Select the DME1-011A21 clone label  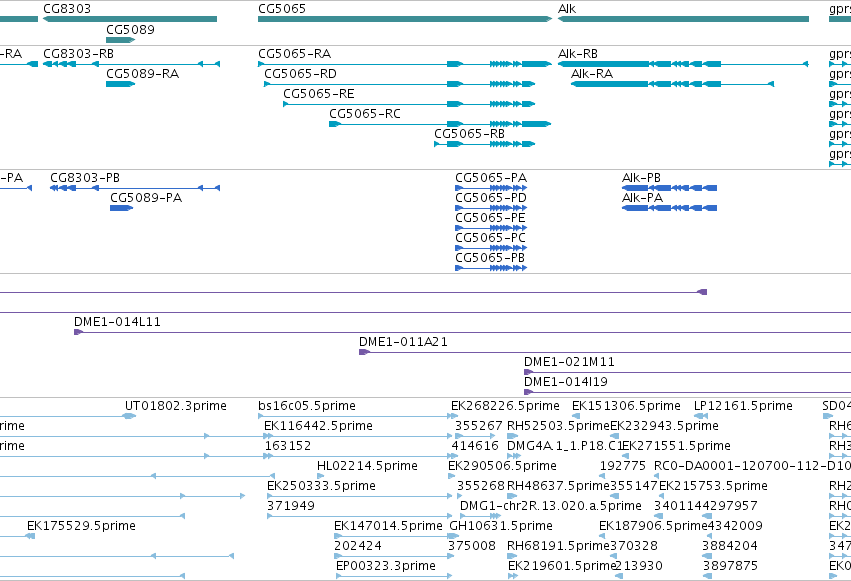pyautogui.click(x=403, y=342)
